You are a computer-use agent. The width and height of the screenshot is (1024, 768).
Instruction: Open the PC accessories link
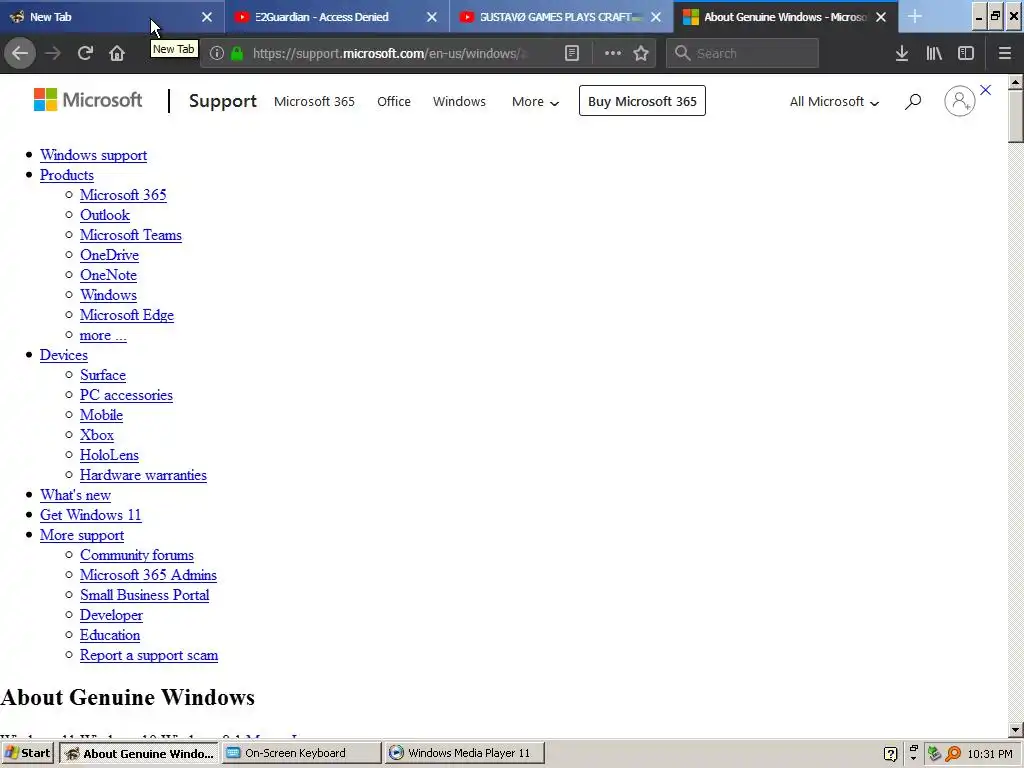tap(126, 395)
